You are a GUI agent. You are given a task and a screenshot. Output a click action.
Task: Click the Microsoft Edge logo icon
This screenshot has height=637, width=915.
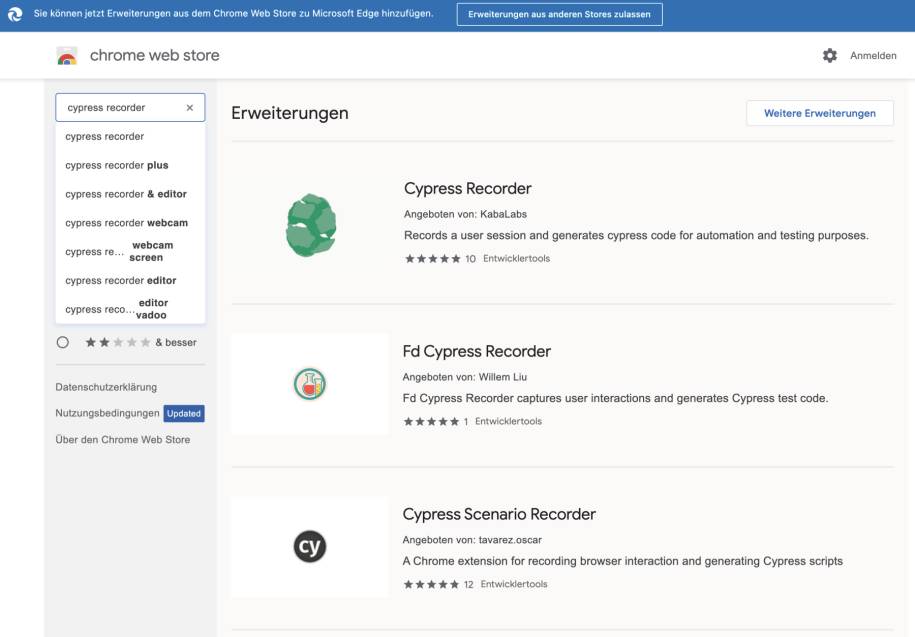[x=15, y=14]
